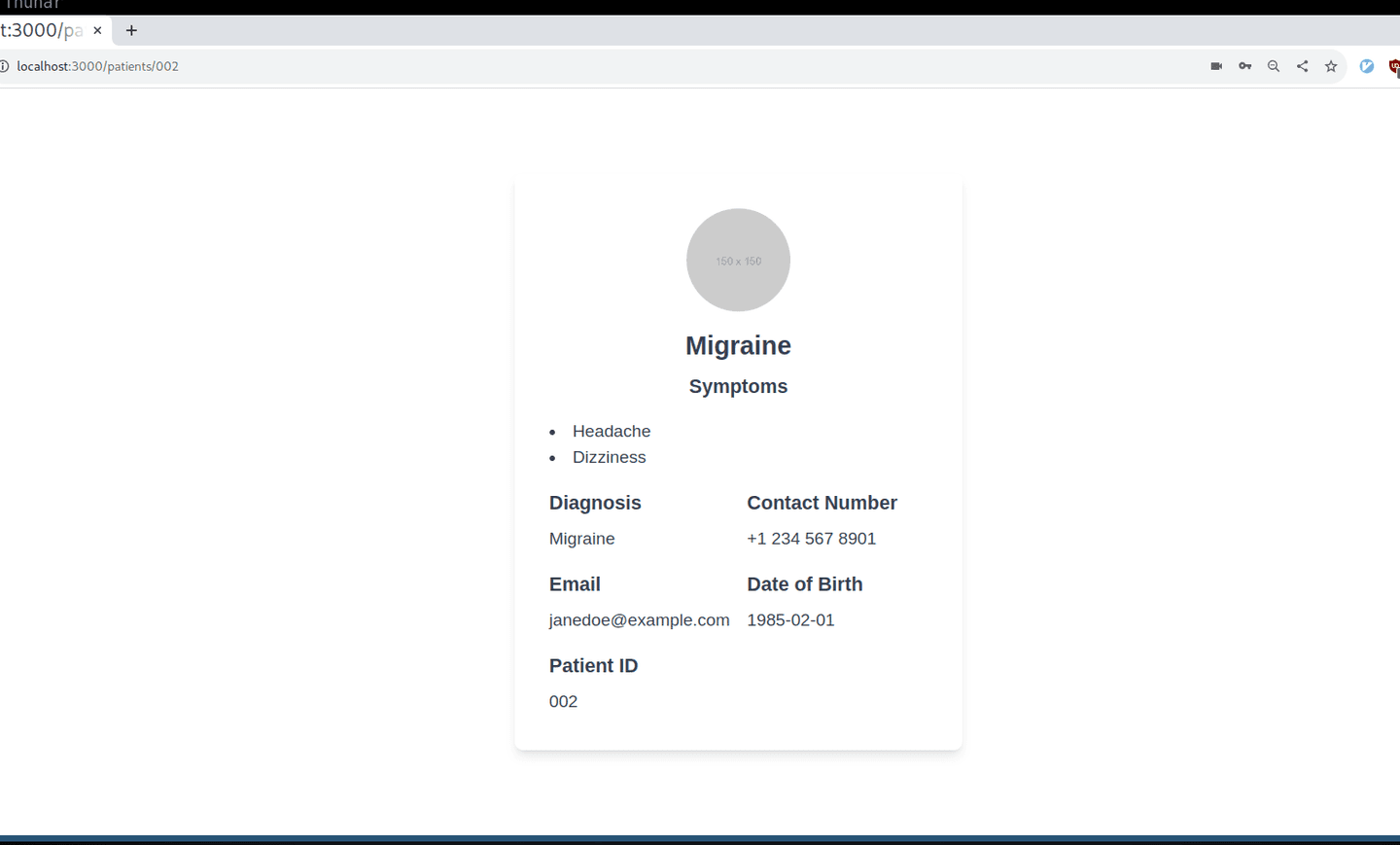Click the Migraine title heading
The width and height of the screenshot is (1400, 845).
[x=738, y=345]
